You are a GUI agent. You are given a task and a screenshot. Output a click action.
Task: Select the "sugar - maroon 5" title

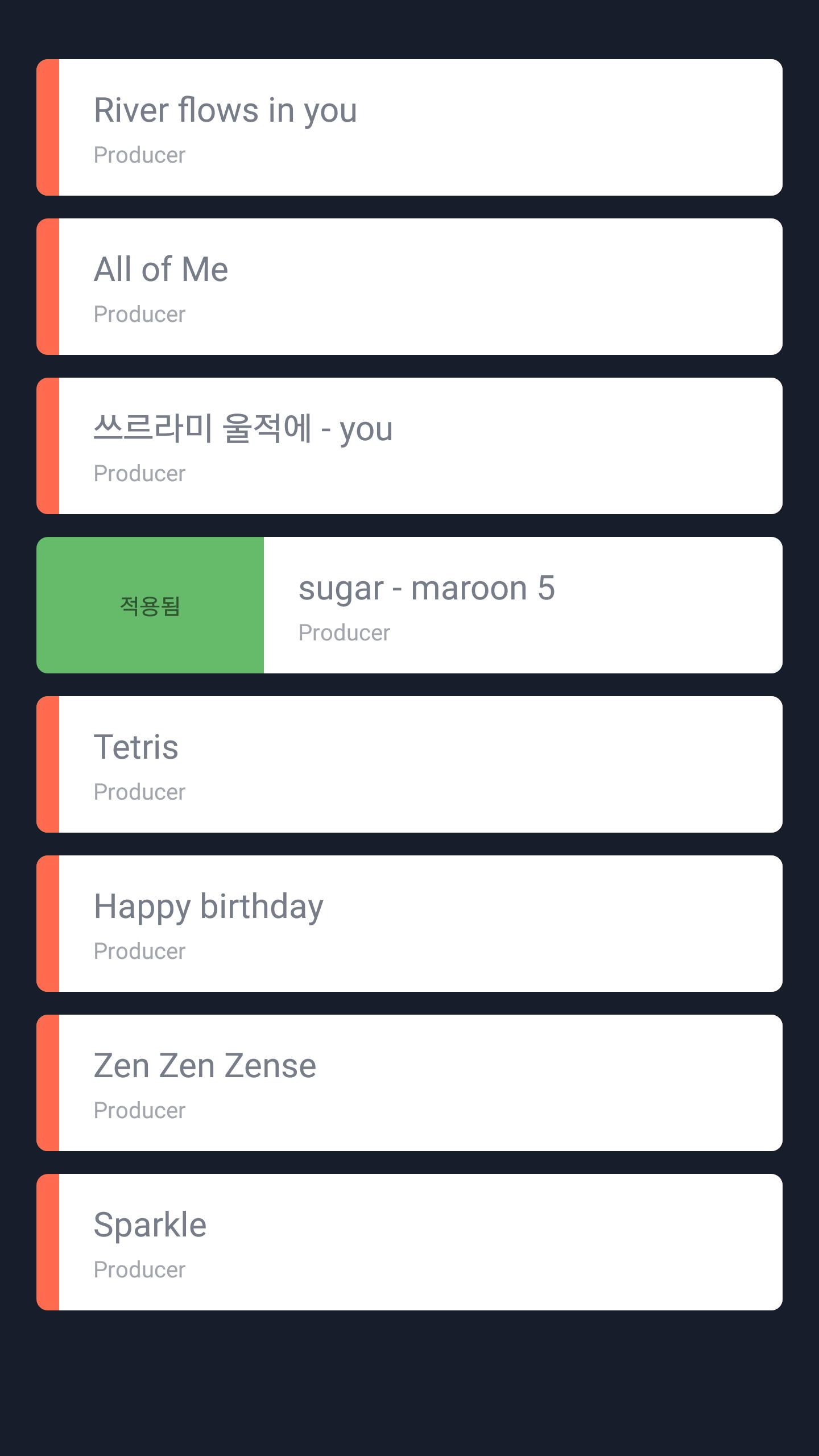coord(427,588)
